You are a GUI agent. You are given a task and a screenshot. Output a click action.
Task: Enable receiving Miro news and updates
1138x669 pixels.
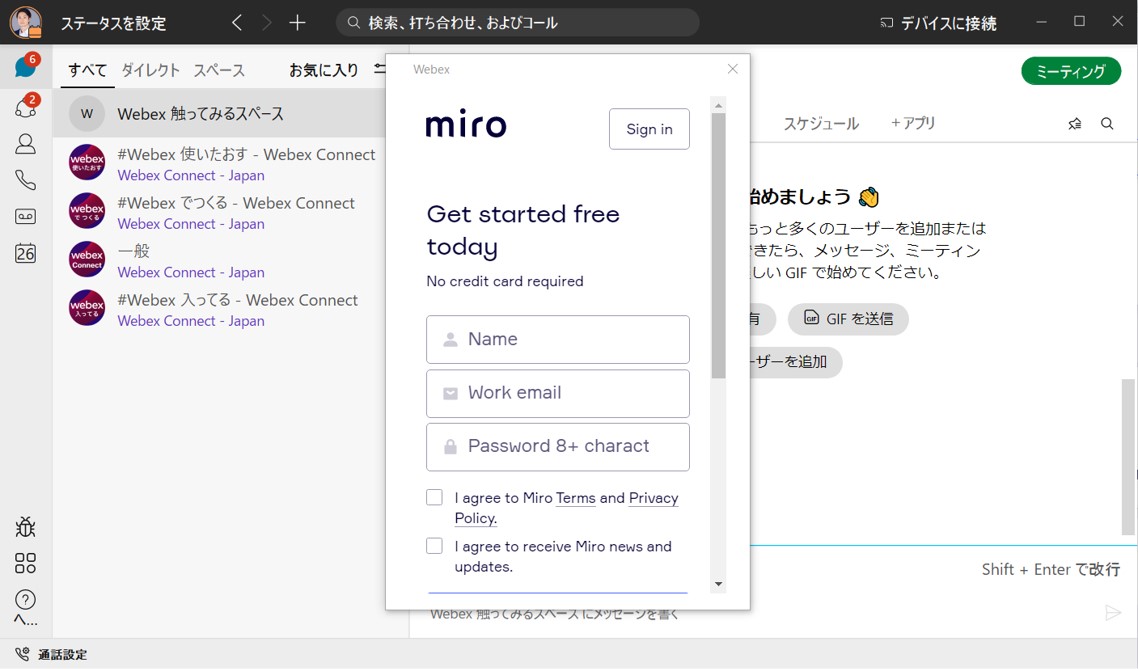[x=434, y=545]
